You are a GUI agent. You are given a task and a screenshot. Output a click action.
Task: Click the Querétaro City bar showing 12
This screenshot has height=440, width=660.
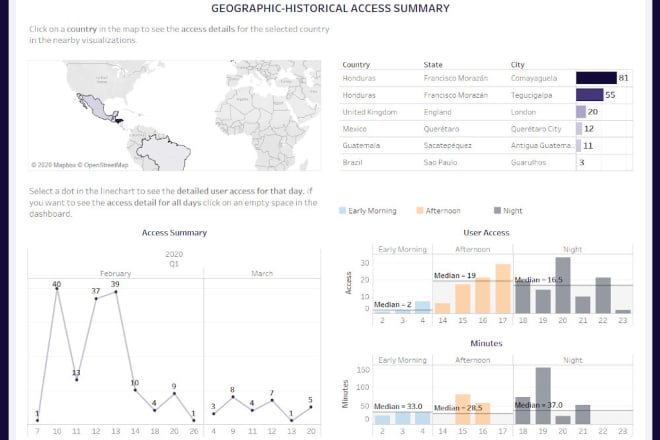(579, 128)
